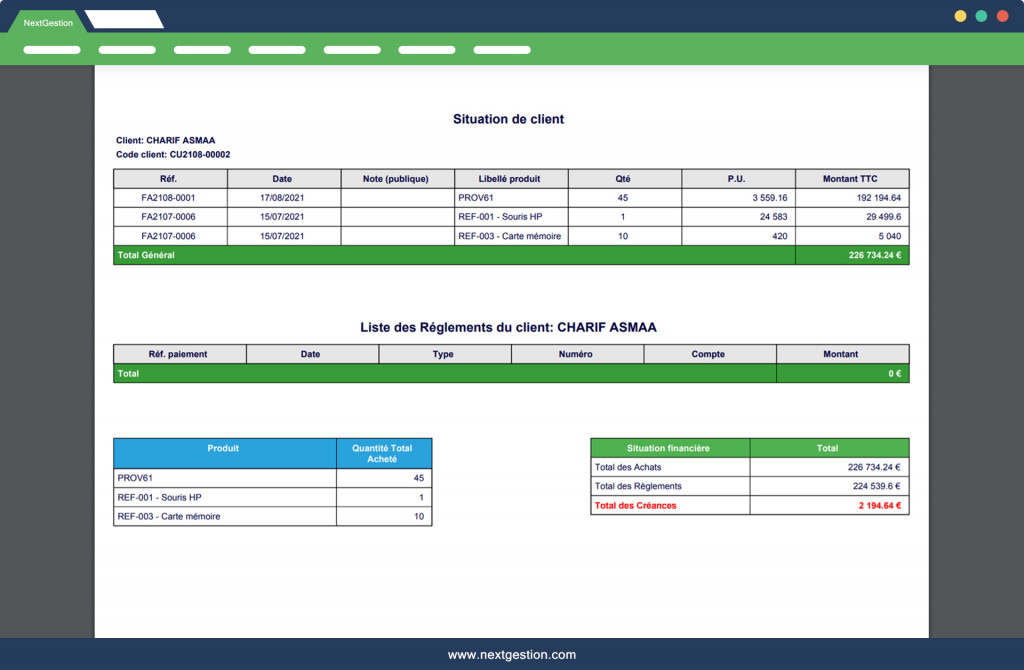
Task: Click the Type column header
Action: click(445, 354)
